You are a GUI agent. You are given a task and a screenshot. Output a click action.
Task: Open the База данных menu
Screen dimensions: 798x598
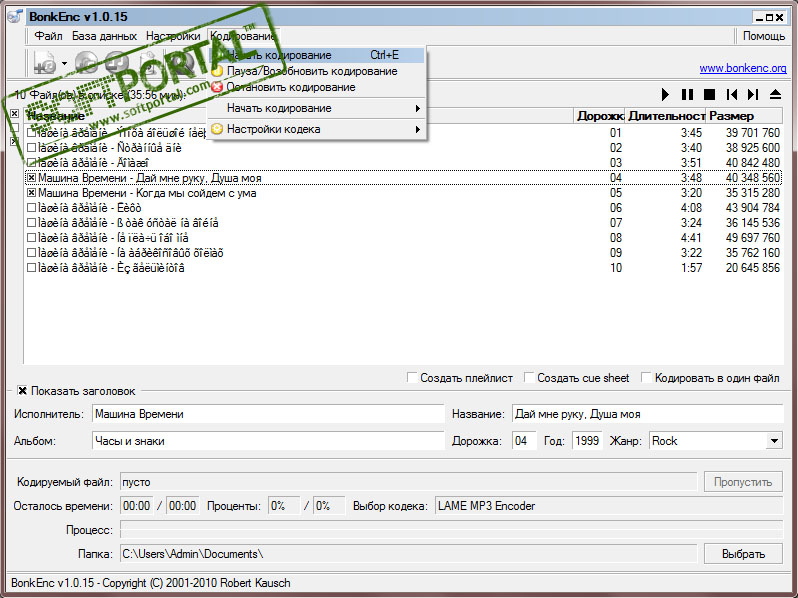pos(104,36)
